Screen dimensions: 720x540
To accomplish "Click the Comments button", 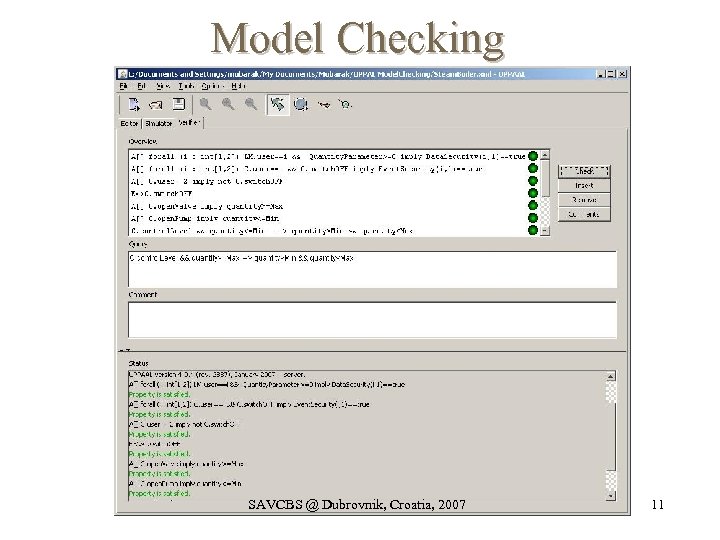I will coord(584,214).
